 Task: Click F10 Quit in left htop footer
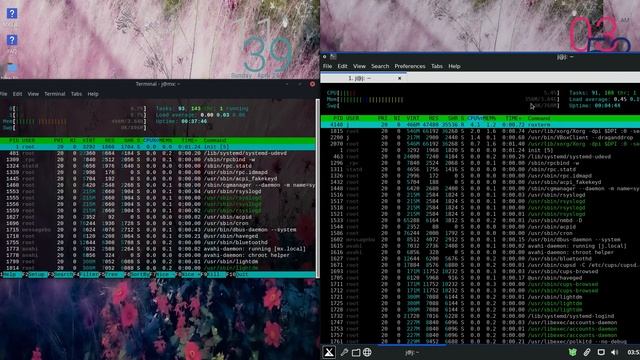(x=241, y=275)
